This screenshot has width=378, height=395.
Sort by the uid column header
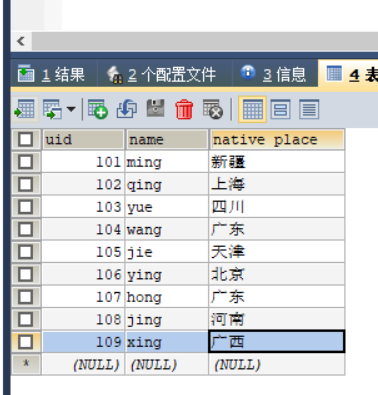[x=83, y=139]
